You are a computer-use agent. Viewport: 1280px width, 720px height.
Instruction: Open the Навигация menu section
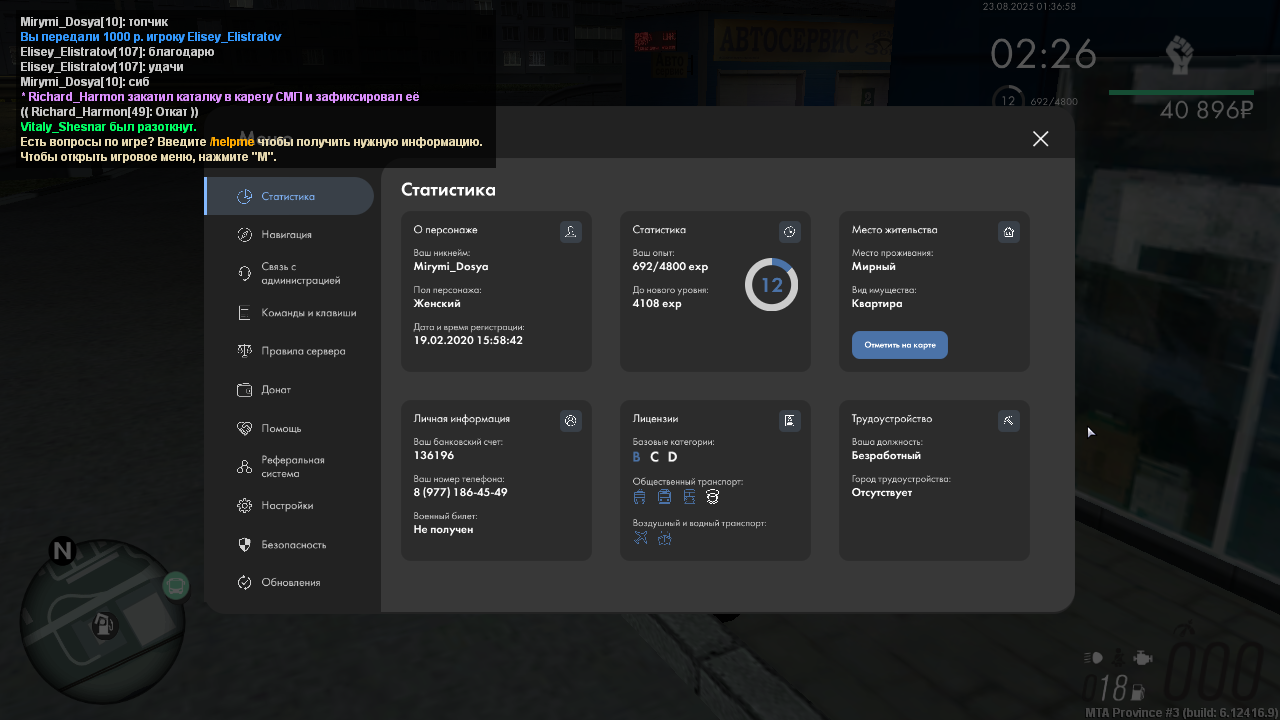pos(289,235)
